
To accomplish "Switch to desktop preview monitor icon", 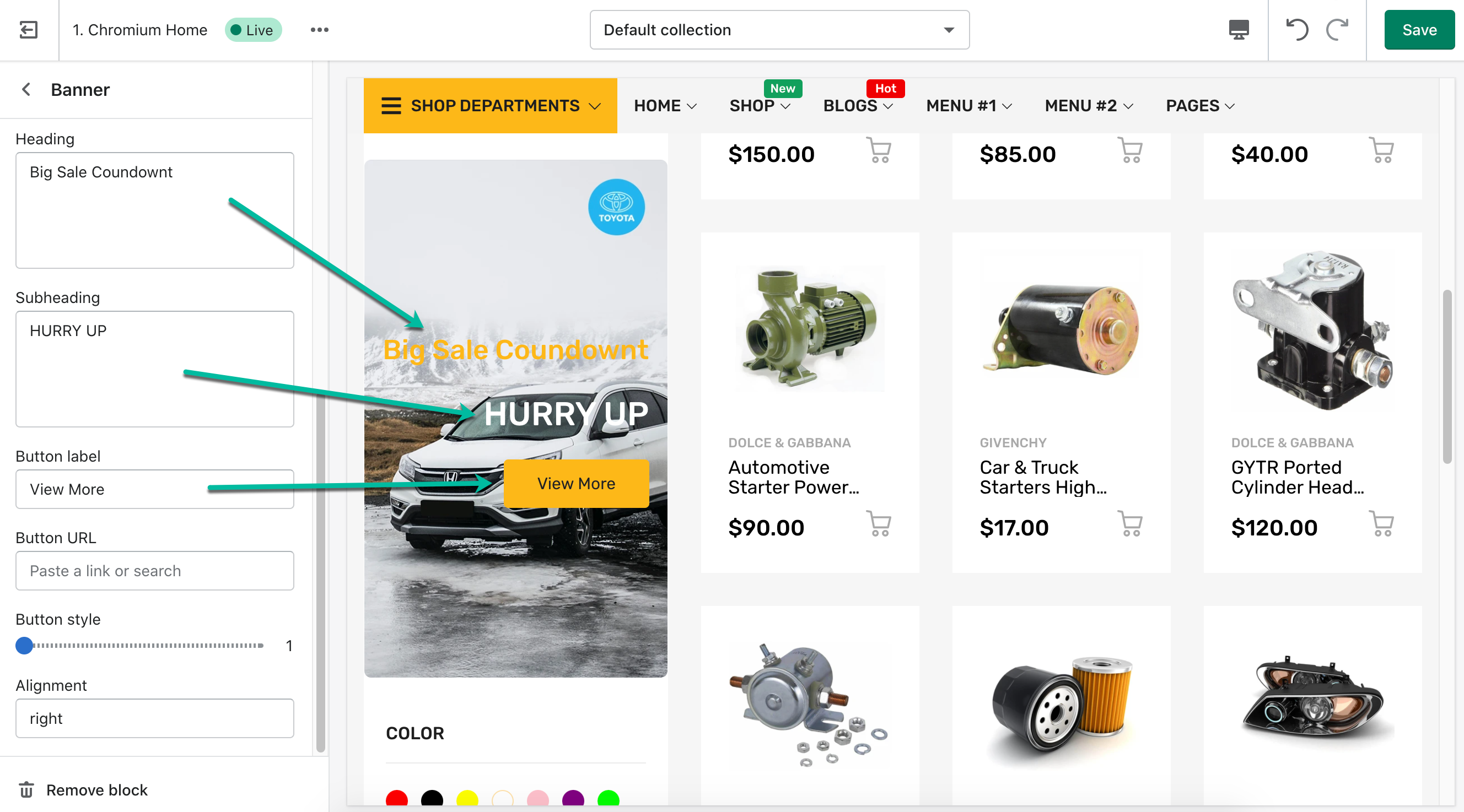I will coord(1239,30).
